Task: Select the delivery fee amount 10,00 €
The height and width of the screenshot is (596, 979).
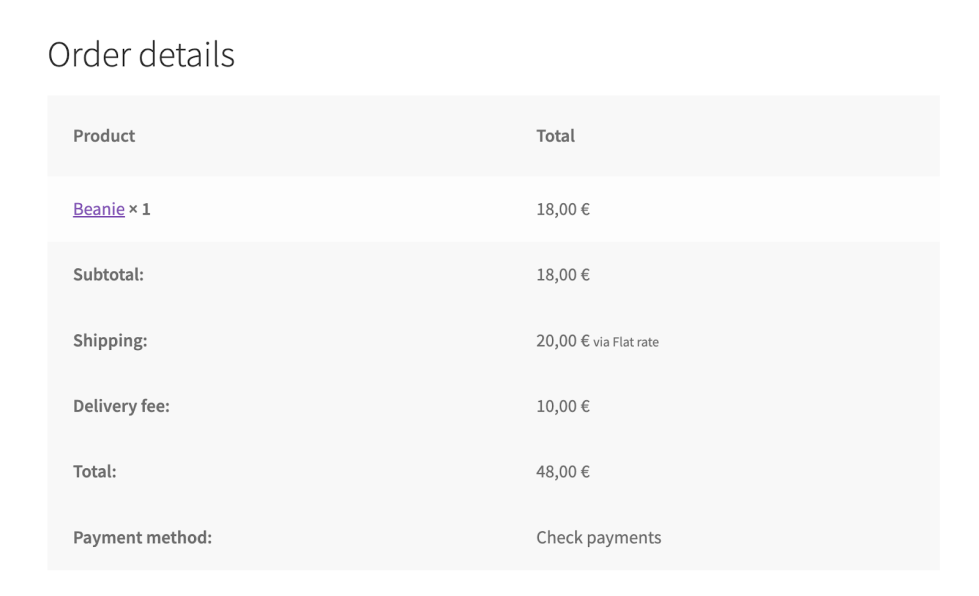Action: pos(562,406)
